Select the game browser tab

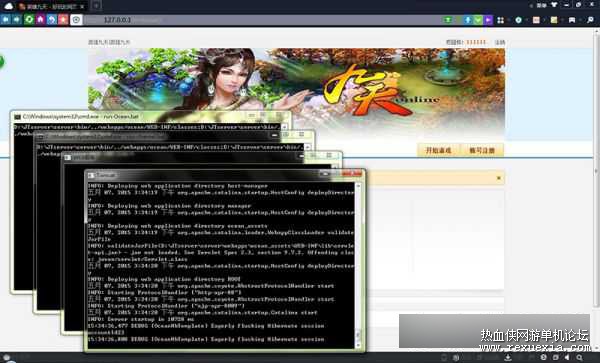(x=52, y=6)
